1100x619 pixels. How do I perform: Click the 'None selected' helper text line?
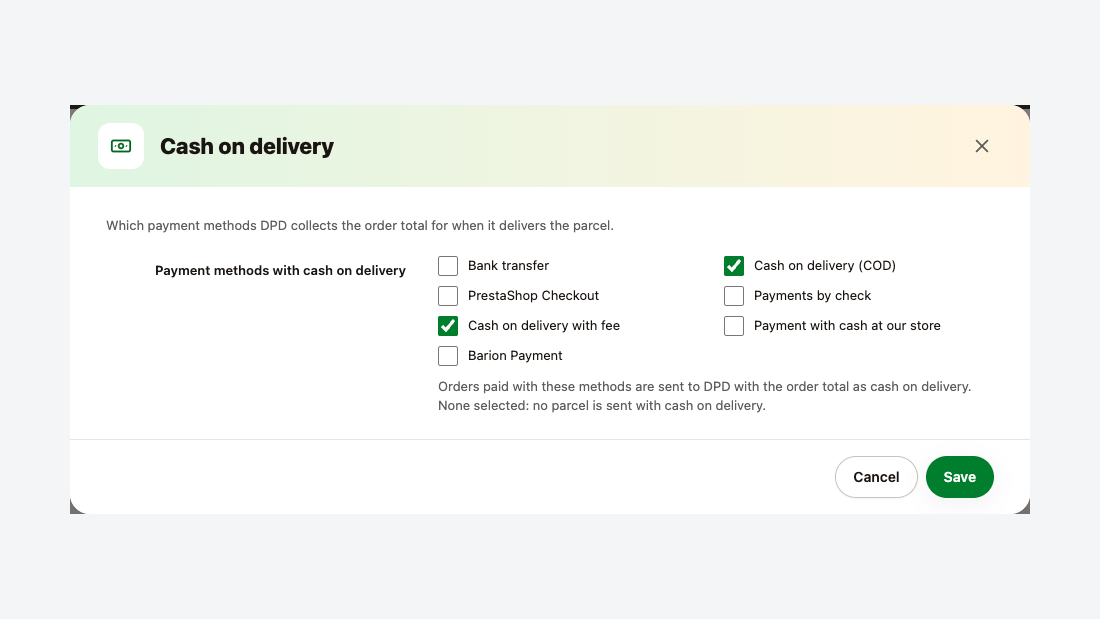coord(602,406)
